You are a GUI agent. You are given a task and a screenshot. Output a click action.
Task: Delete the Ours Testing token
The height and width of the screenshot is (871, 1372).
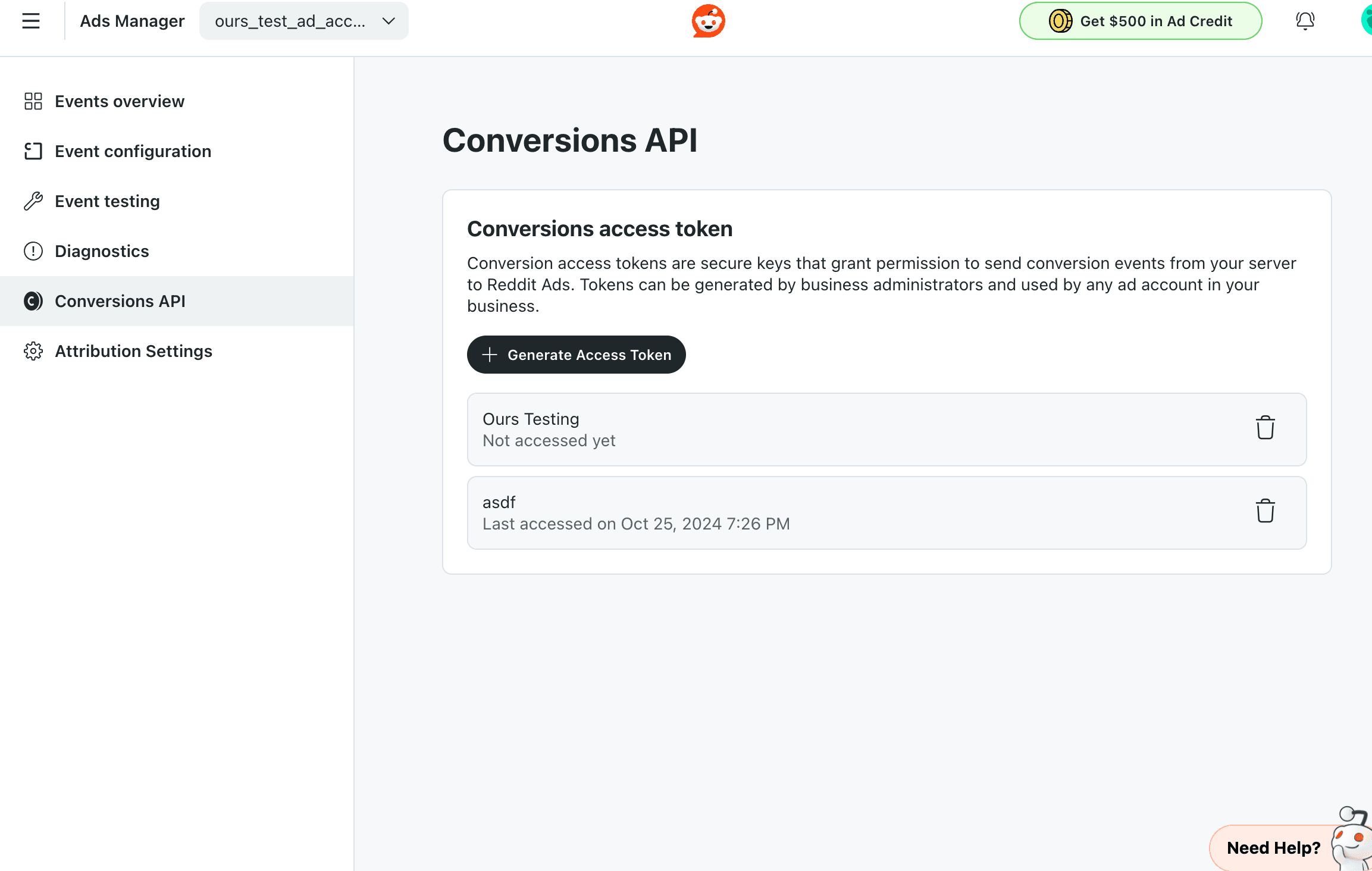(1265, 428)
